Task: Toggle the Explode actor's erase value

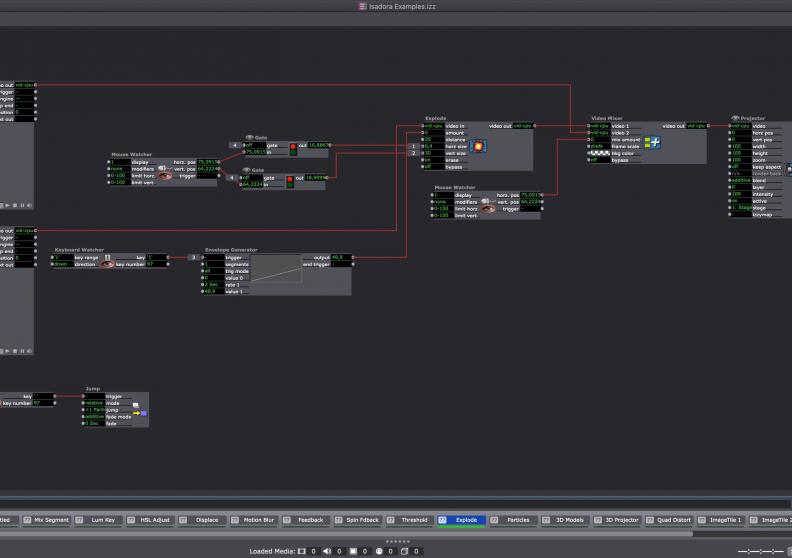Action: click(433, 160)
